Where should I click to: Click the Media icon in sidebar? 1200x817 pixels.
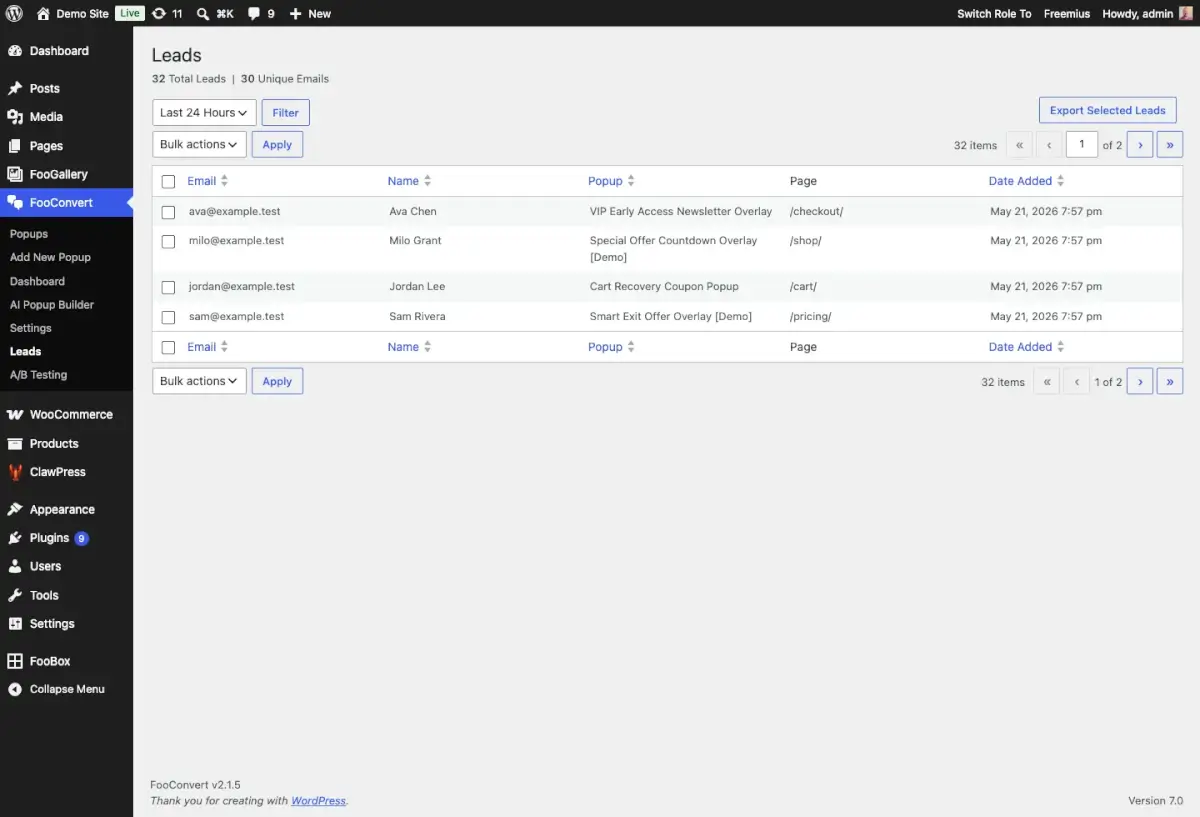(x=15, y=117)
